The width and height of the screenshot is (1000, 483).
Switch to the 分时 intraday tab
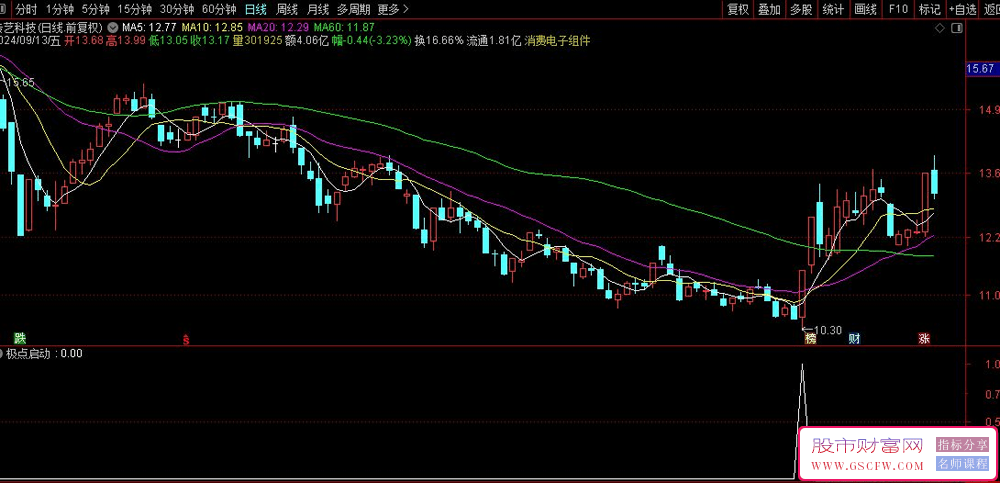(x=26, y=9)
